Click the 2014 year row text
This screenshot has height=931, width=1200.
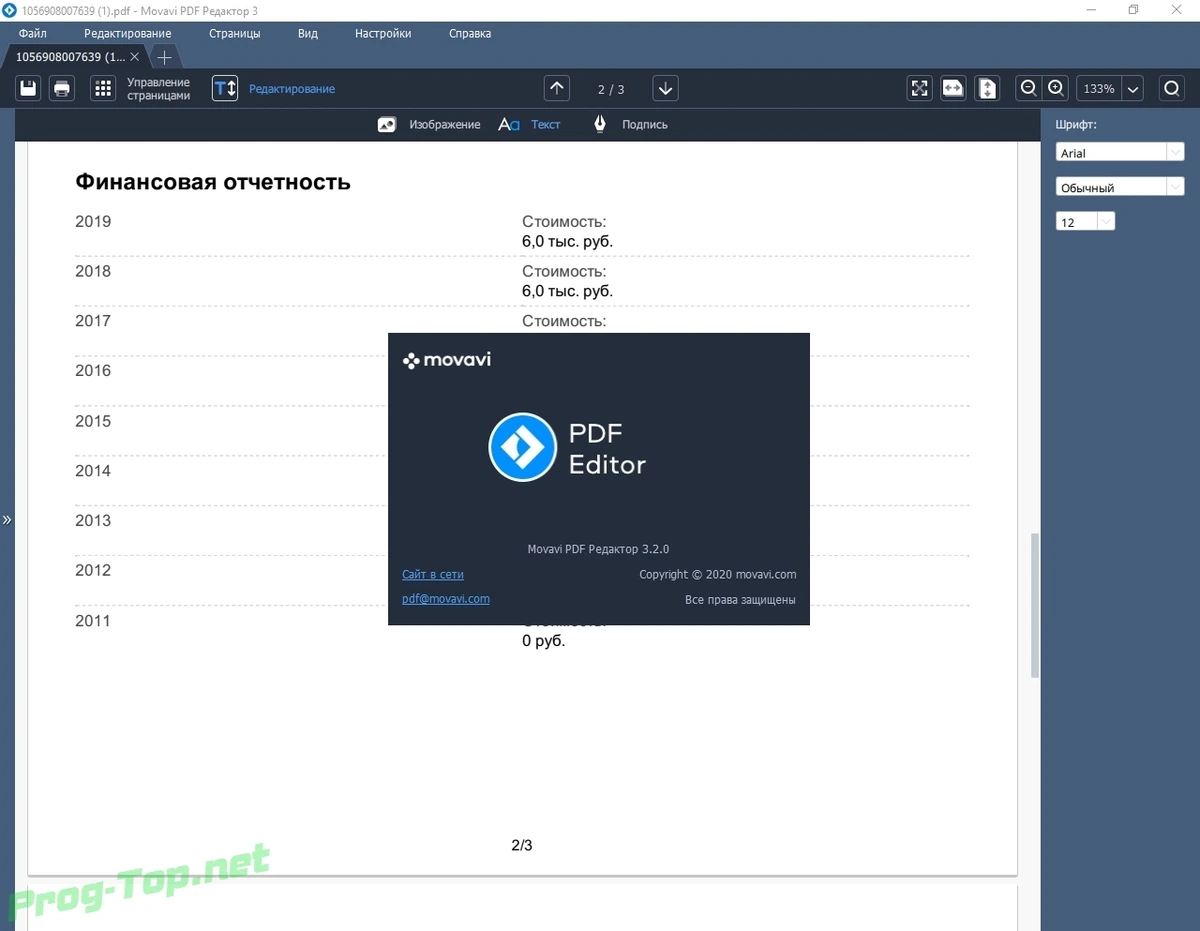pyautogui.click(x=93, y=471)
